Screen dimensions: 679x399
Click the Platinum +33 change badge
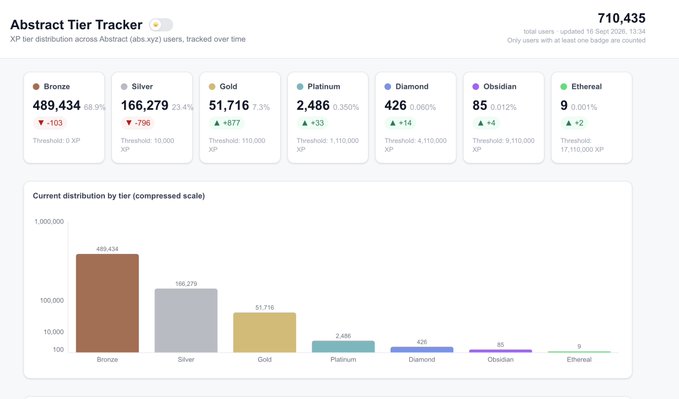(313, 123)
